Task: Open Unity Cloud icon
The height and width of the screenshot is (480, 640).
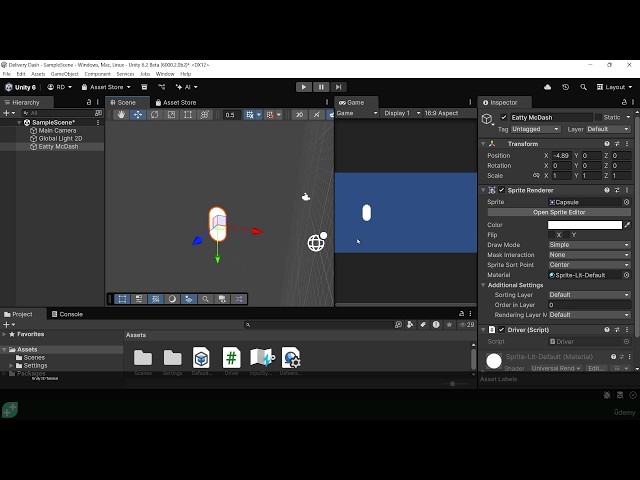Action: tap(547, 87)
